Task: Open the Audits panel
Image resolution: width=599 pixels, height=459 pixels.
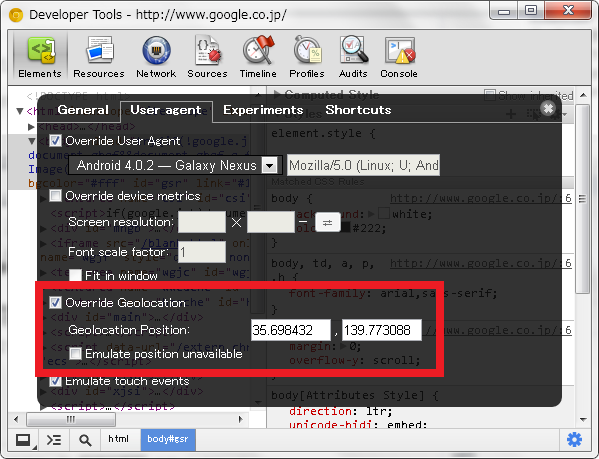Action: pyautogui.click(x=353, y=58)
